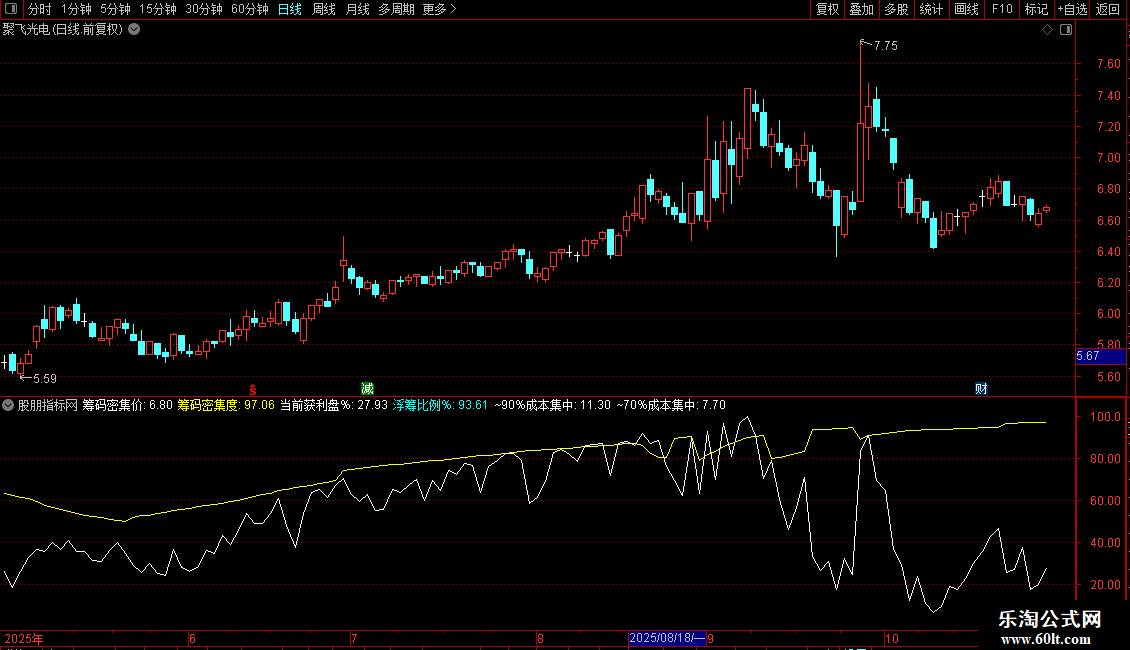Viewport: 1130px width, 650px height.
Task: Click the diamond icon in chart corner
Action: tap(1048, 30)
